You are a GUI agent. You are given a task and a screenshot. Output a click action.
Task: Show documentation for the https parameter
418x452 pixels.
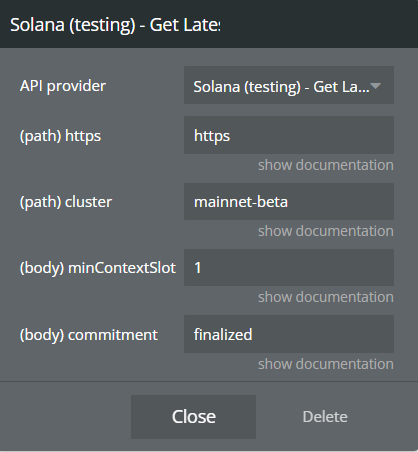[326, 165]
